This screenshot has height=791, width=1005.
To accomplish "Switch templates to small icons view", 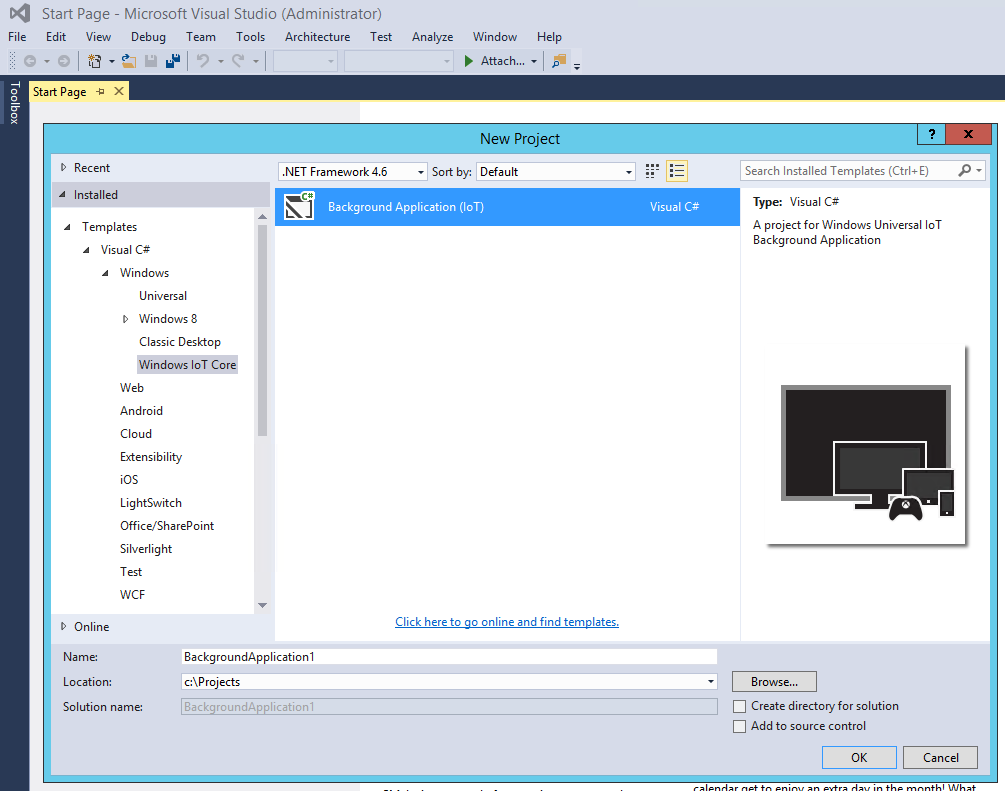I will pyautogui.click(x=652, y=171).
